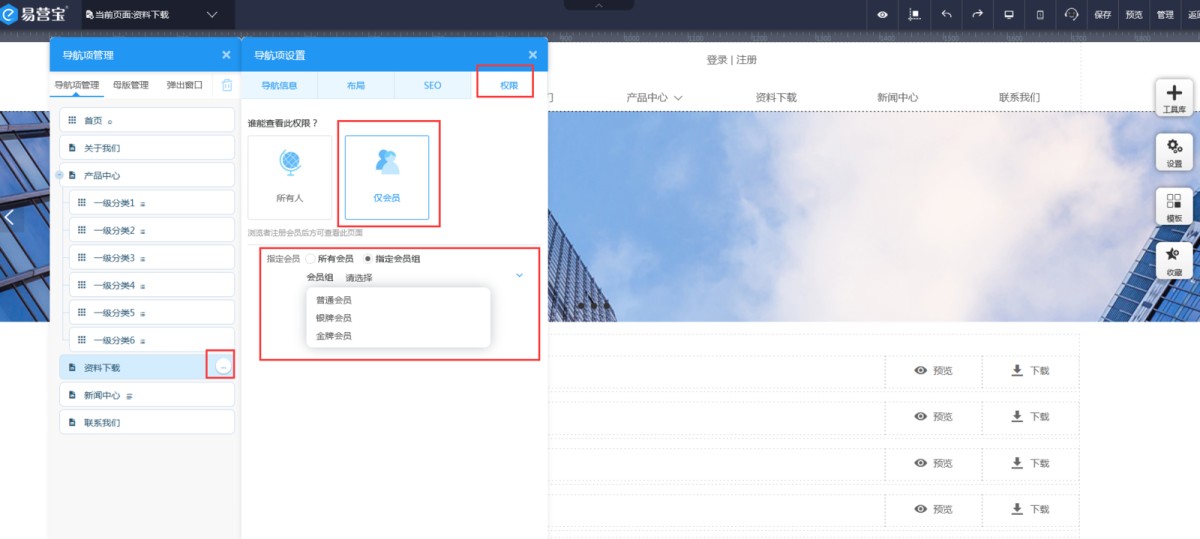Click the 保存 save button
Screen dimensions: 1200x539
(1103, 15)
